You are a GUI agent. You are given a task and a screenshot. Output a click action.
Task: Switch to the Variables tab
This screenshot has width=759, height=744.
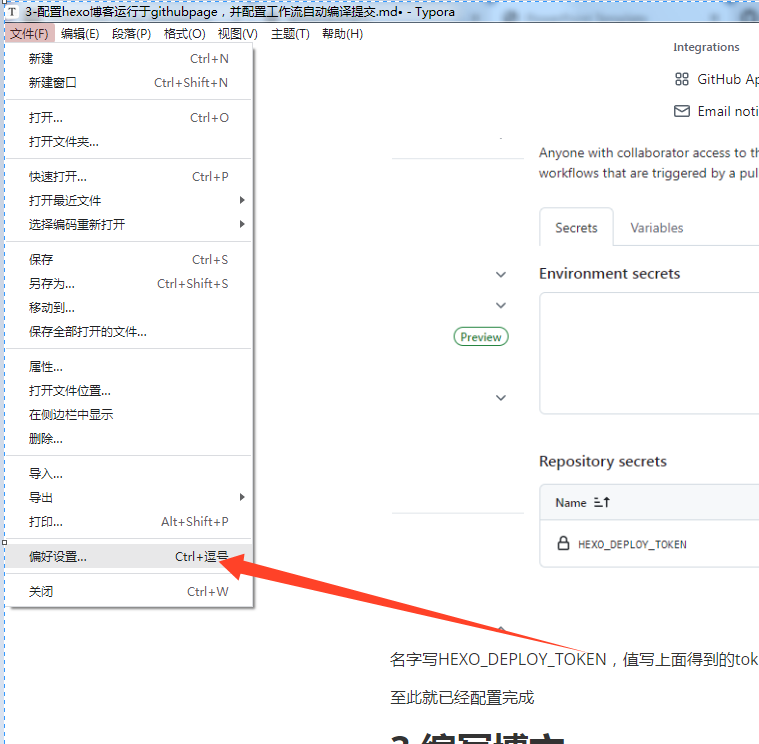pos(656,228)
